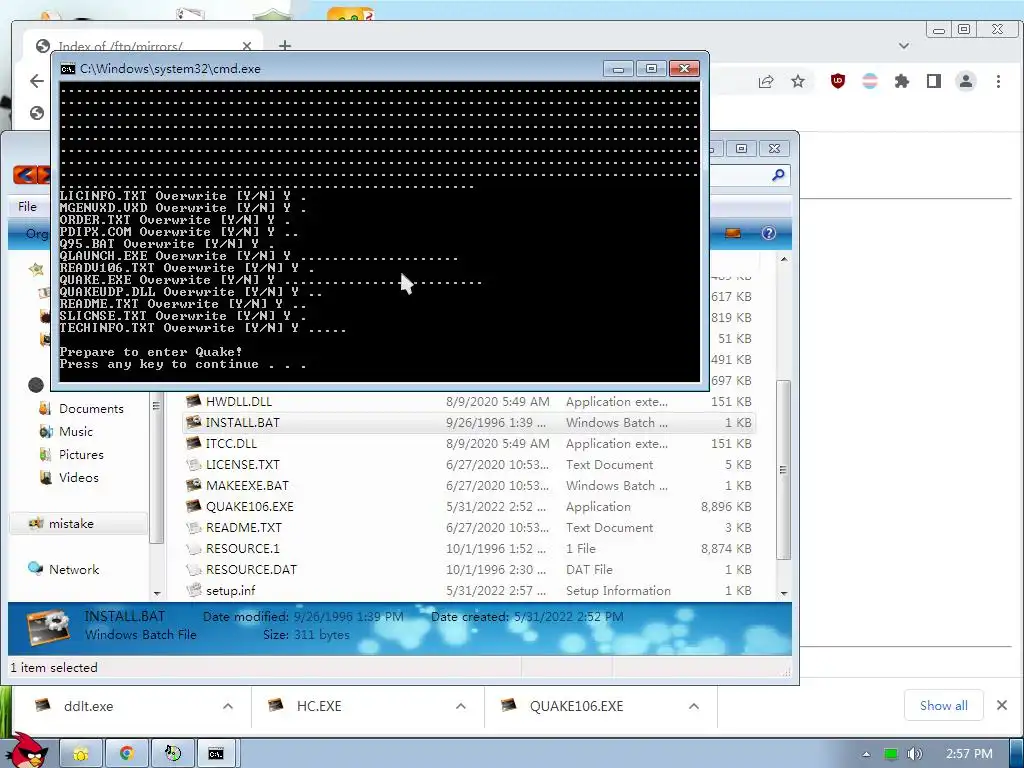The height and width of the screenshot is (768, 1024).
Task: Click the share page icon in Chrome
Action: coord(765,81)
